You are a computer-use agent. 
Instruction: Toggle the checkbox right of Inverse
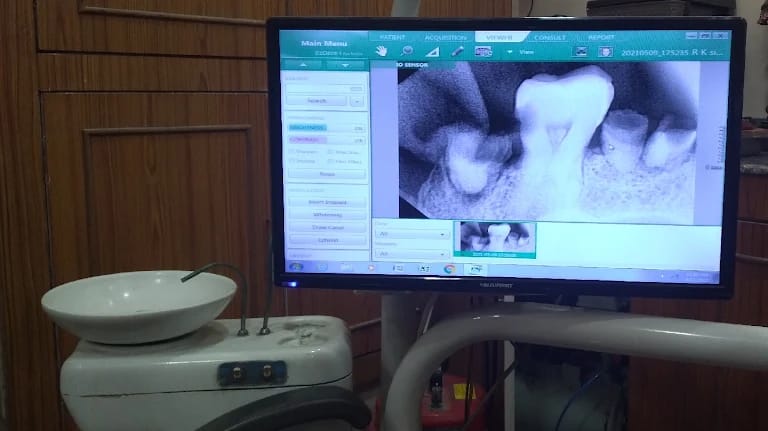tap(331, 161)
